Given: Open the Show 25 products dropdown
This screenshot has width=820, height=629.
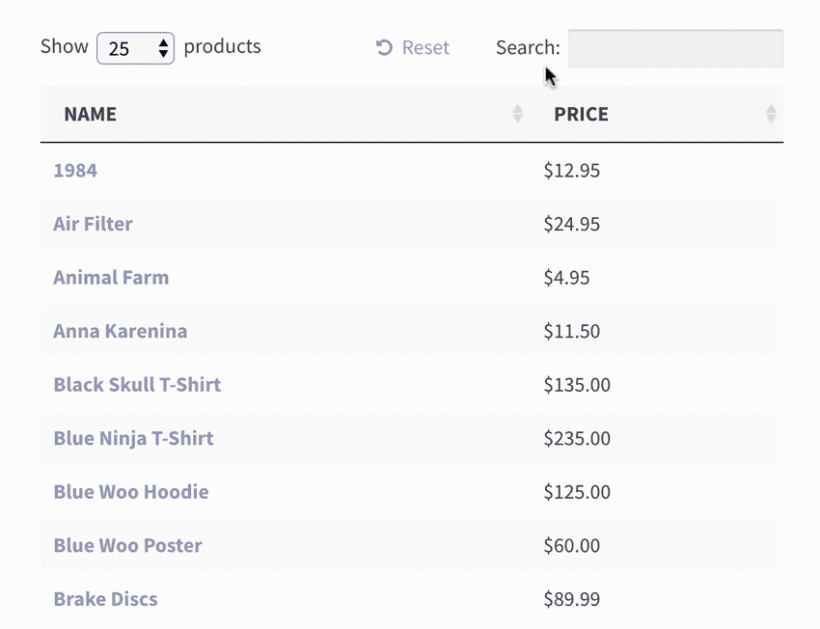Looking at the screenshot, I should pyautogui.click(x=135, y=48).
